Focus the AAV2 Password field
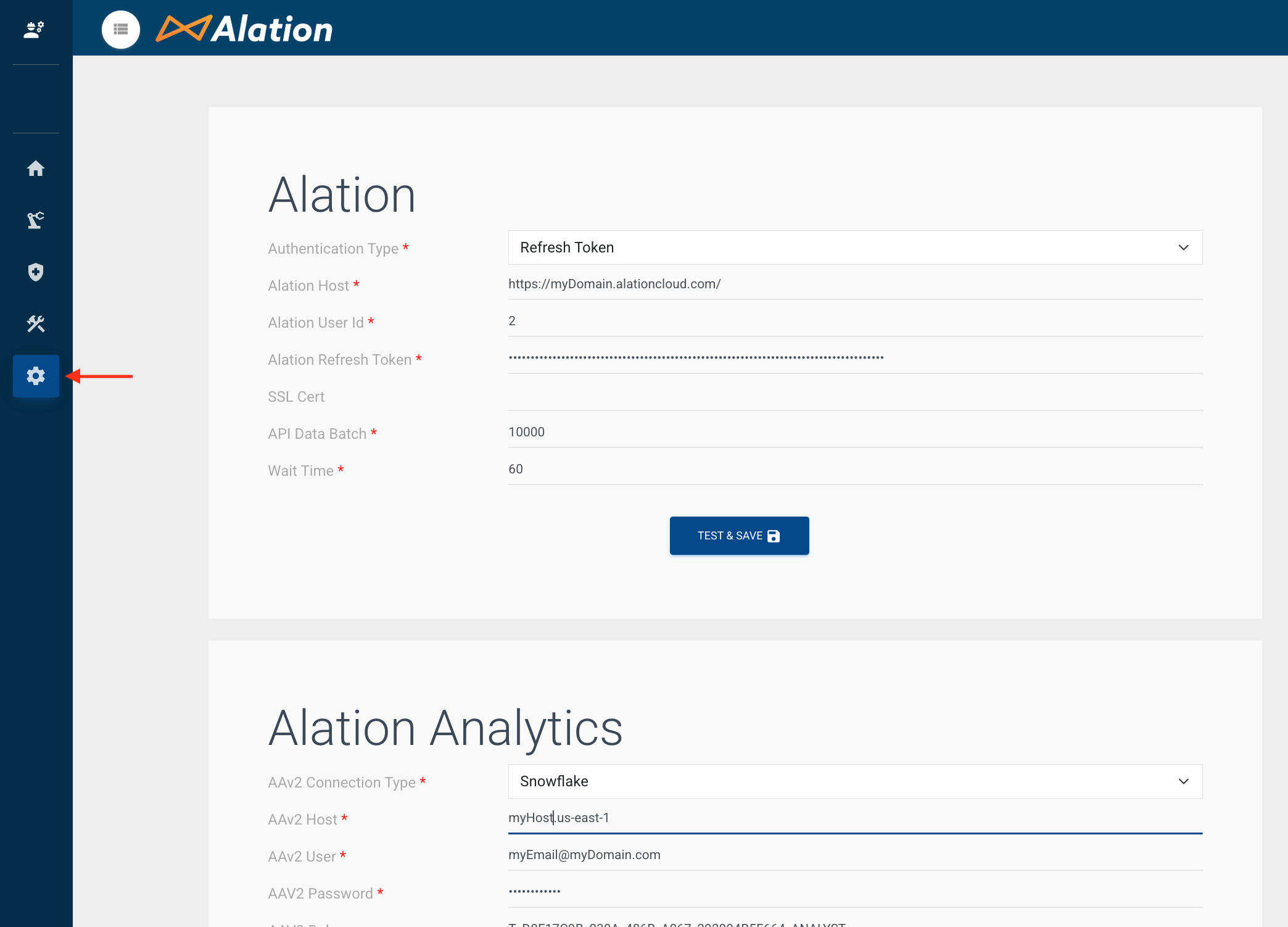 pyautogui.click(x=855, y=892)
